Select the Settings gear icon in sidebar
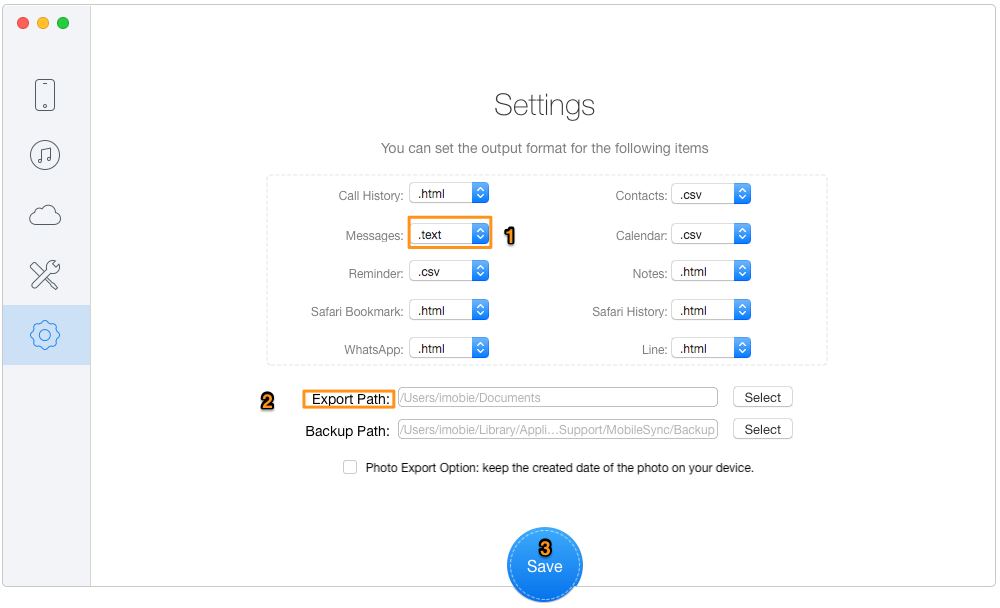 point(45,335)
